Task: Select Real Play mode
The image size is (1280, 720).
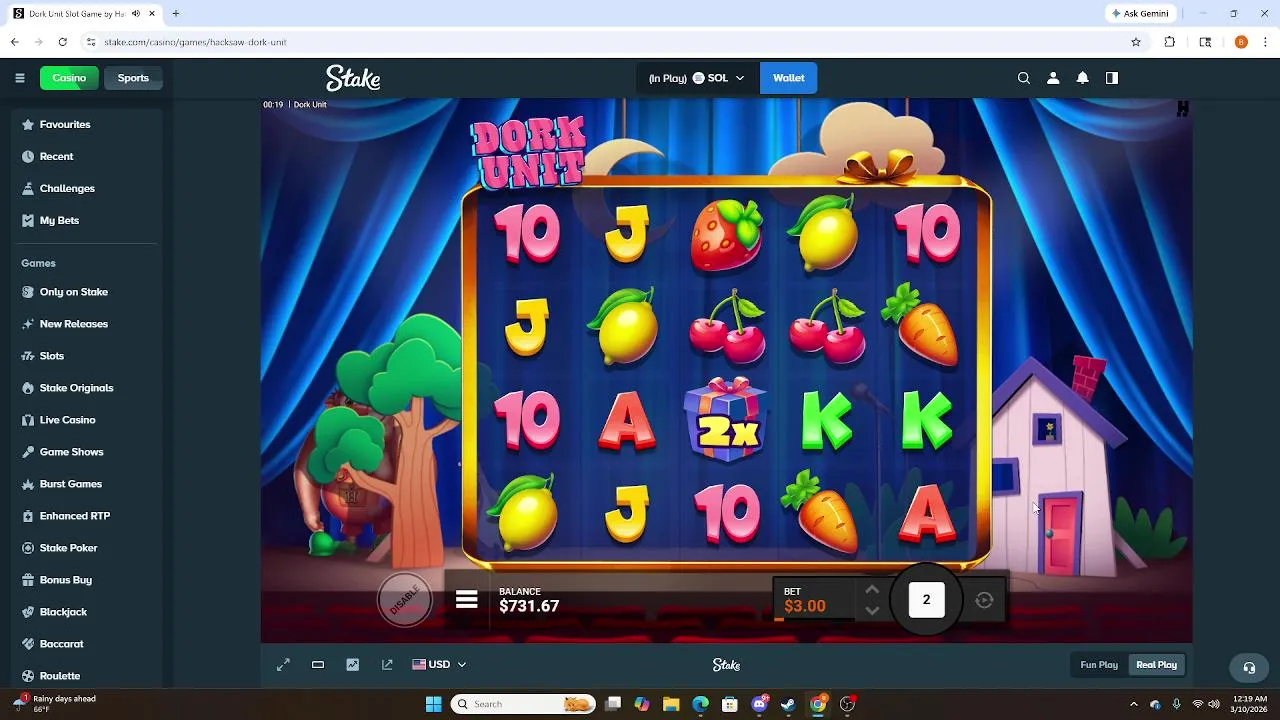Action: coord(1156,665)
